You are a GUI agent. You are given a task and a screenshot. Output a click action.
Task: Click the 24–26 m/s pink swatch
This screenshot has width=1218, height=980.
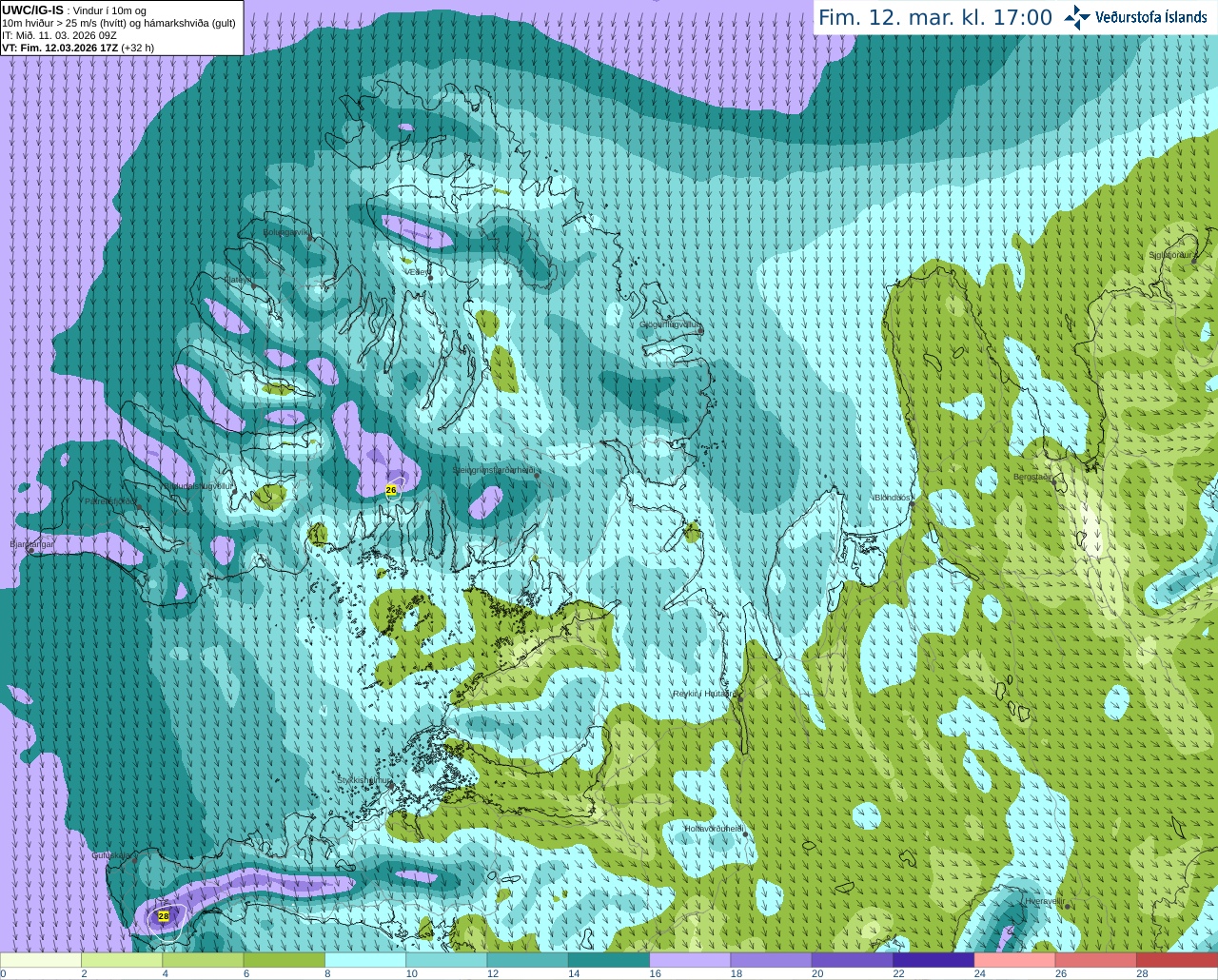[x=1015, y=960]
